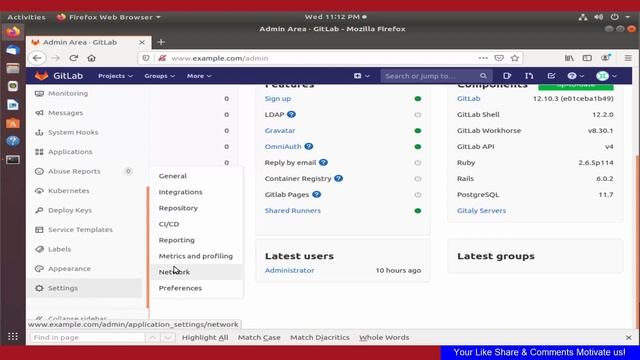
Task: Toggle Match Case in find bar
Action: pos(259,338)
